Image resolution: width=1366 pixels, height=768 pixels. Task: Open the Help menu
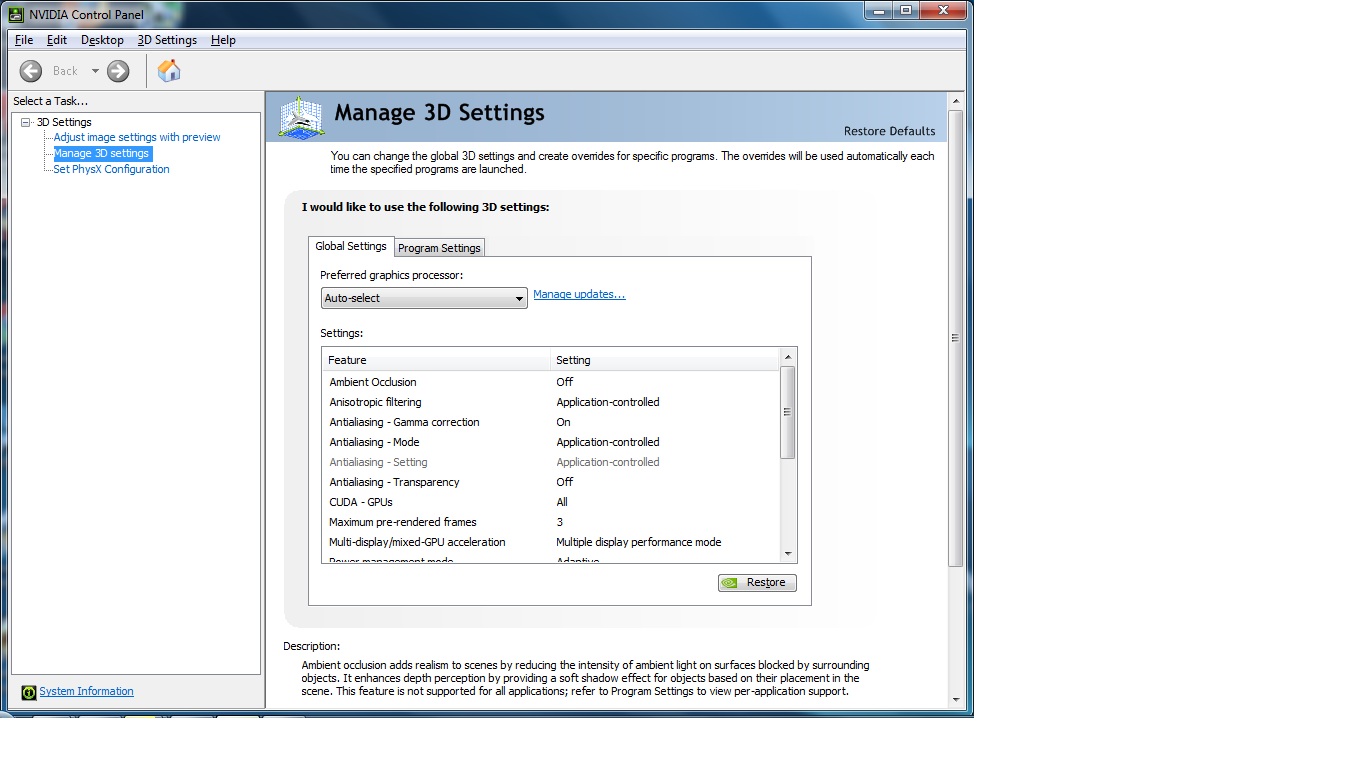223,40
